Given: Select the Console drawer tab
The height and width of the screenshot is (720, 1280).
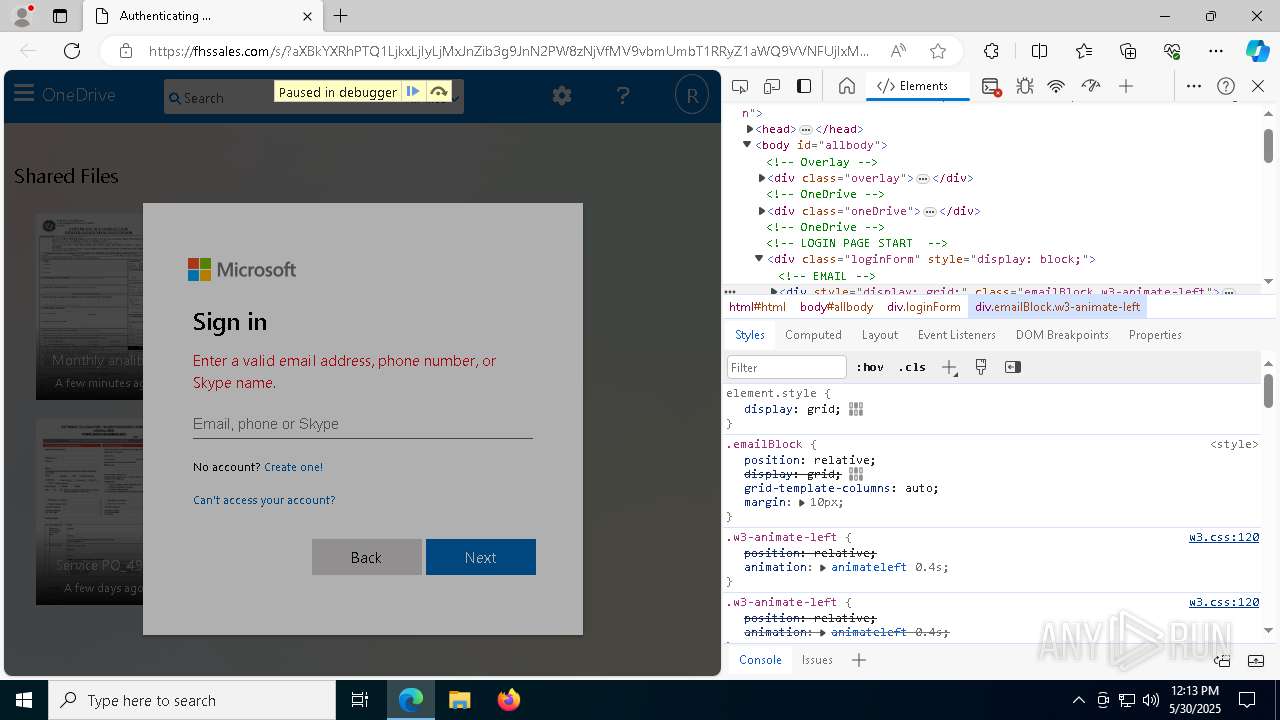Looking at the screenshot, I should [760, 660].
